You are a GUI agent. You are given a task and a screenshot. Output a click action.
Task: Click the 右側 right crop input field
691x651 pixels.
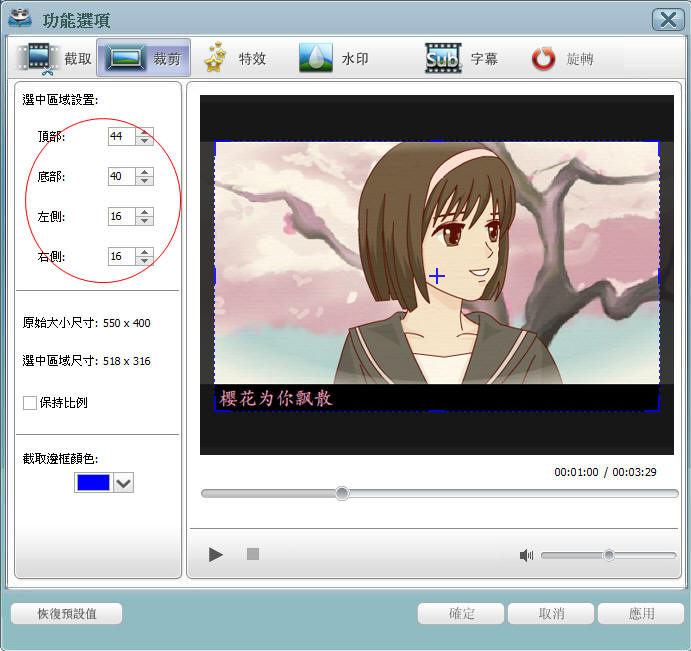click(x=121, y=257)
